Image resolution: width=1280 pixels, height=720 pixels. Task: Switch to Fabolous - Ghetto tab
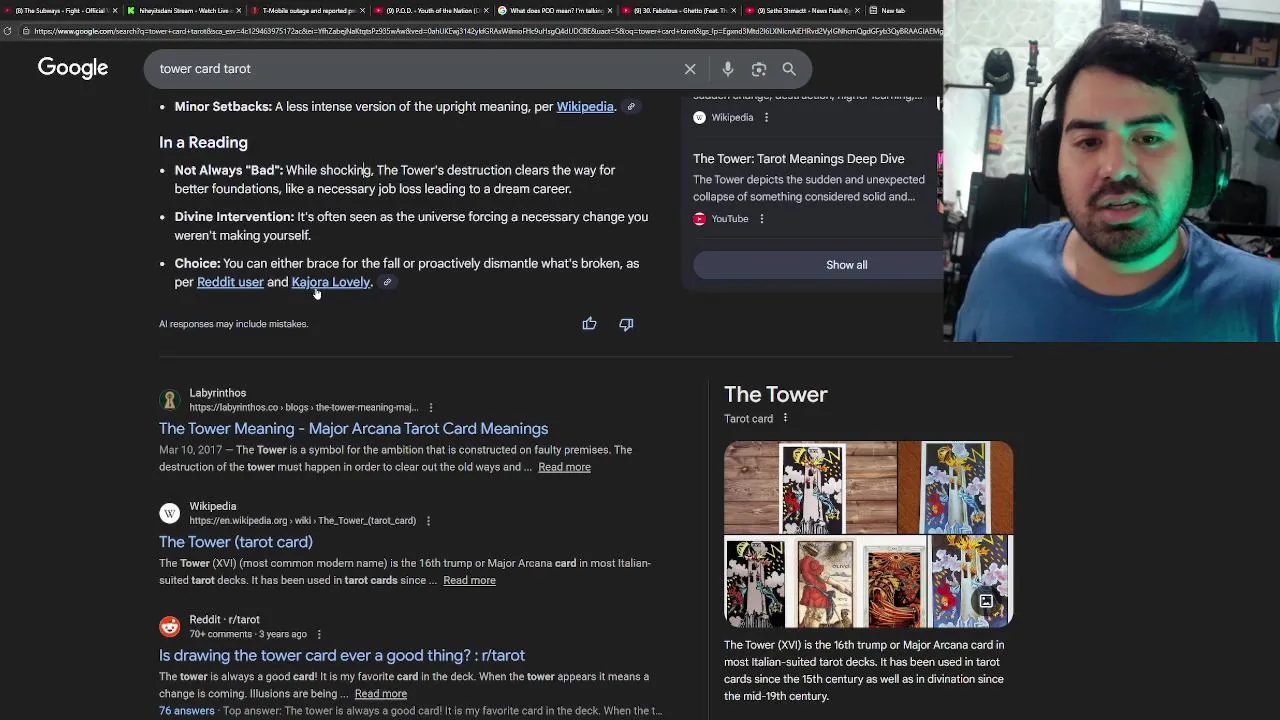click(x=678, y=10)
